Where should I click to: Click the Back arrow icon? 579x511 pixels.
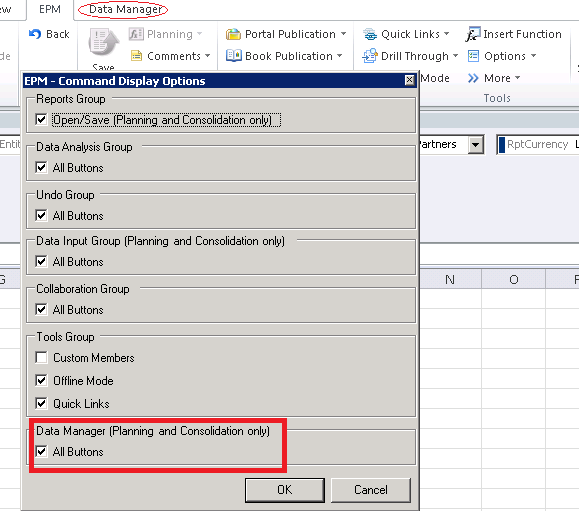click(x=35, y=34)
